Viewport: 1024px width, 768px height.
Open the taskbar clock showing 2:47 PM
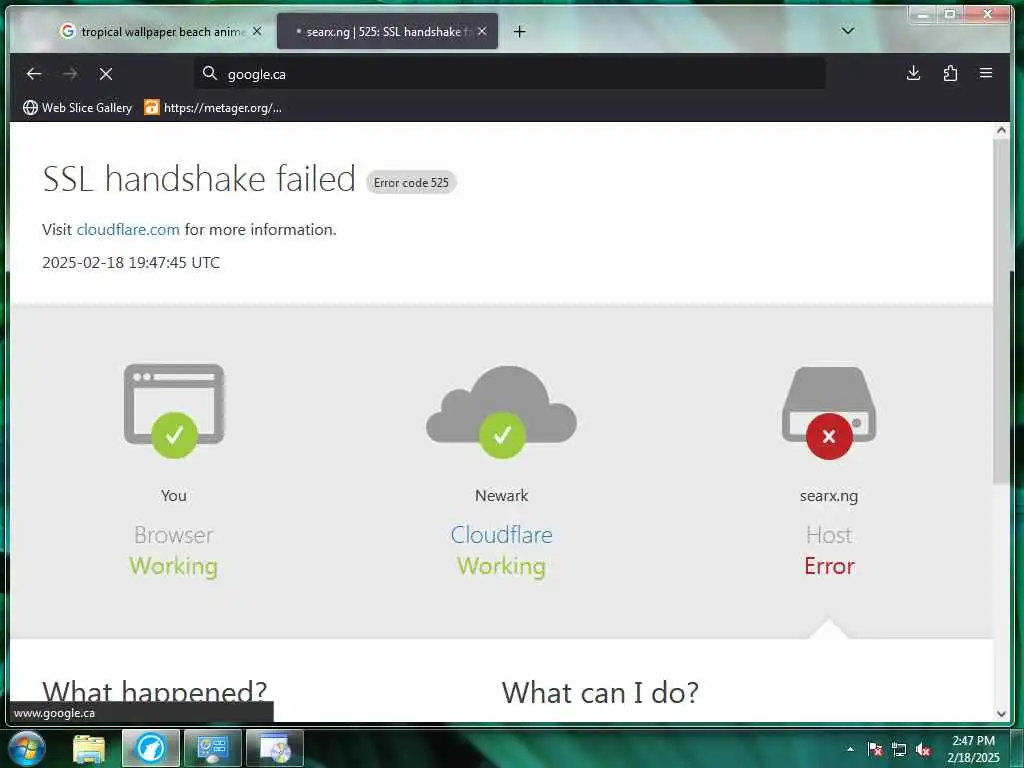point(973,749)
